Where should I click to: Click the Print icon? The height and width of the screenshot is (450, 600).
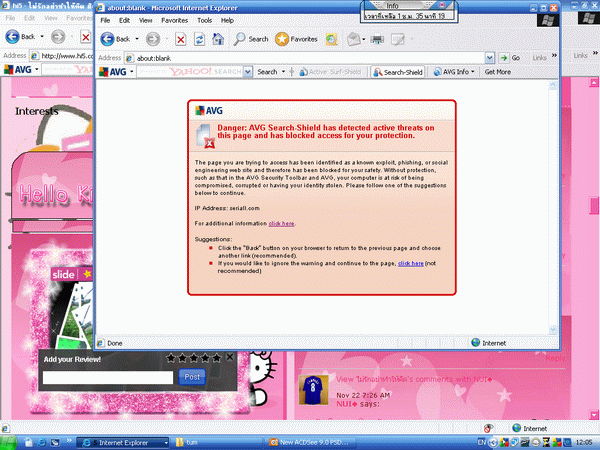tap(377, 39)
